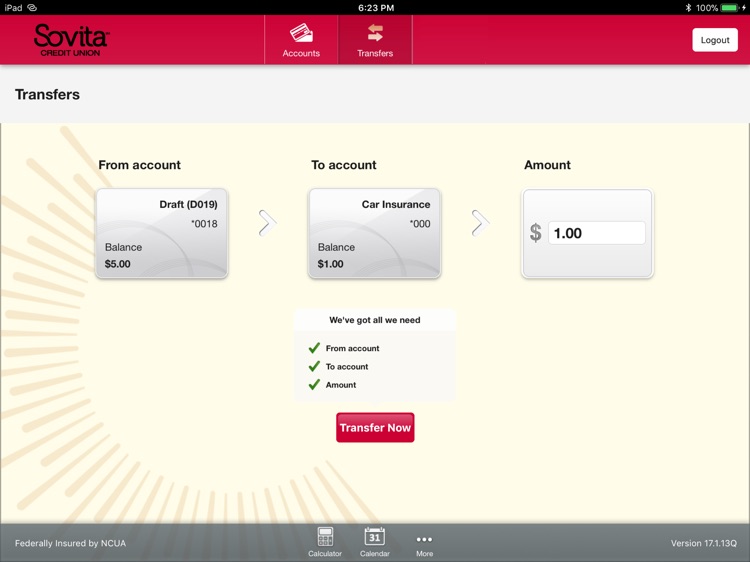The height and width of the screenshot is (562, 750).
Task: Click the Logout button
Action: [714, 40]
